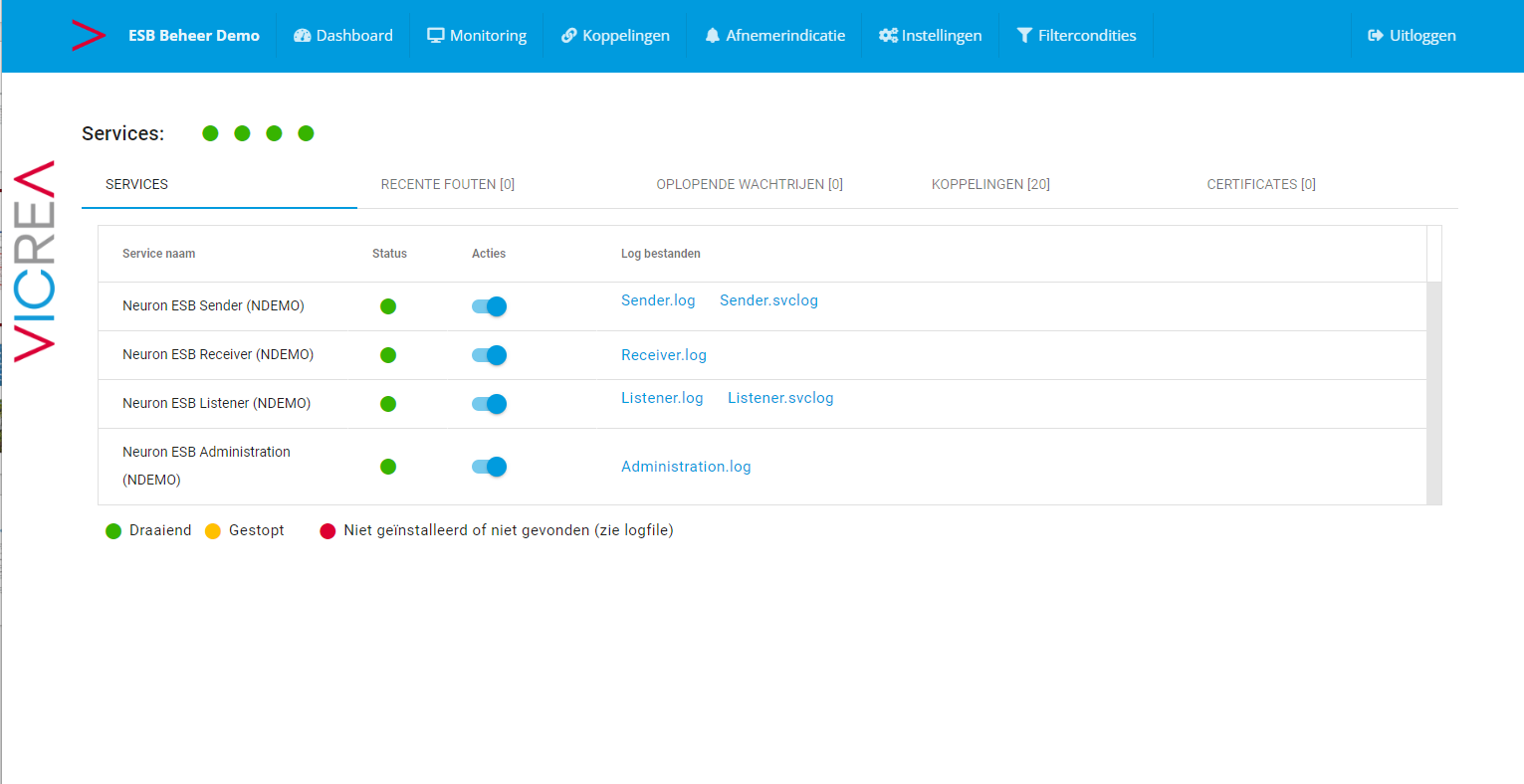Toggle the Neuron ESB Receiver service switch

pyautogui.click(x=489, y=355)
